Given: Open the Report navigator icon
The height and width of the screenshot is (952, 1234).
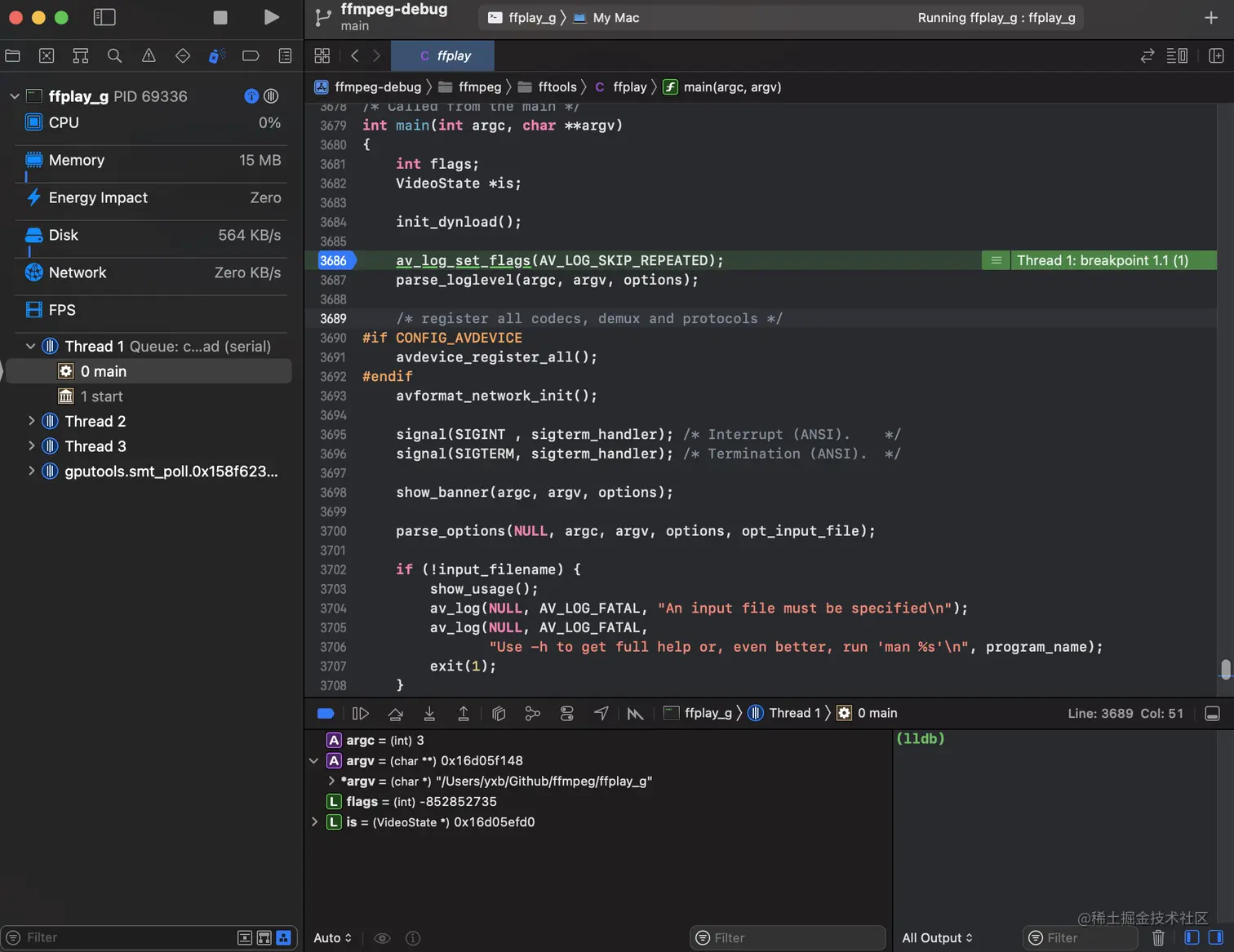Looking at the screenshot, I should point(285,55).
